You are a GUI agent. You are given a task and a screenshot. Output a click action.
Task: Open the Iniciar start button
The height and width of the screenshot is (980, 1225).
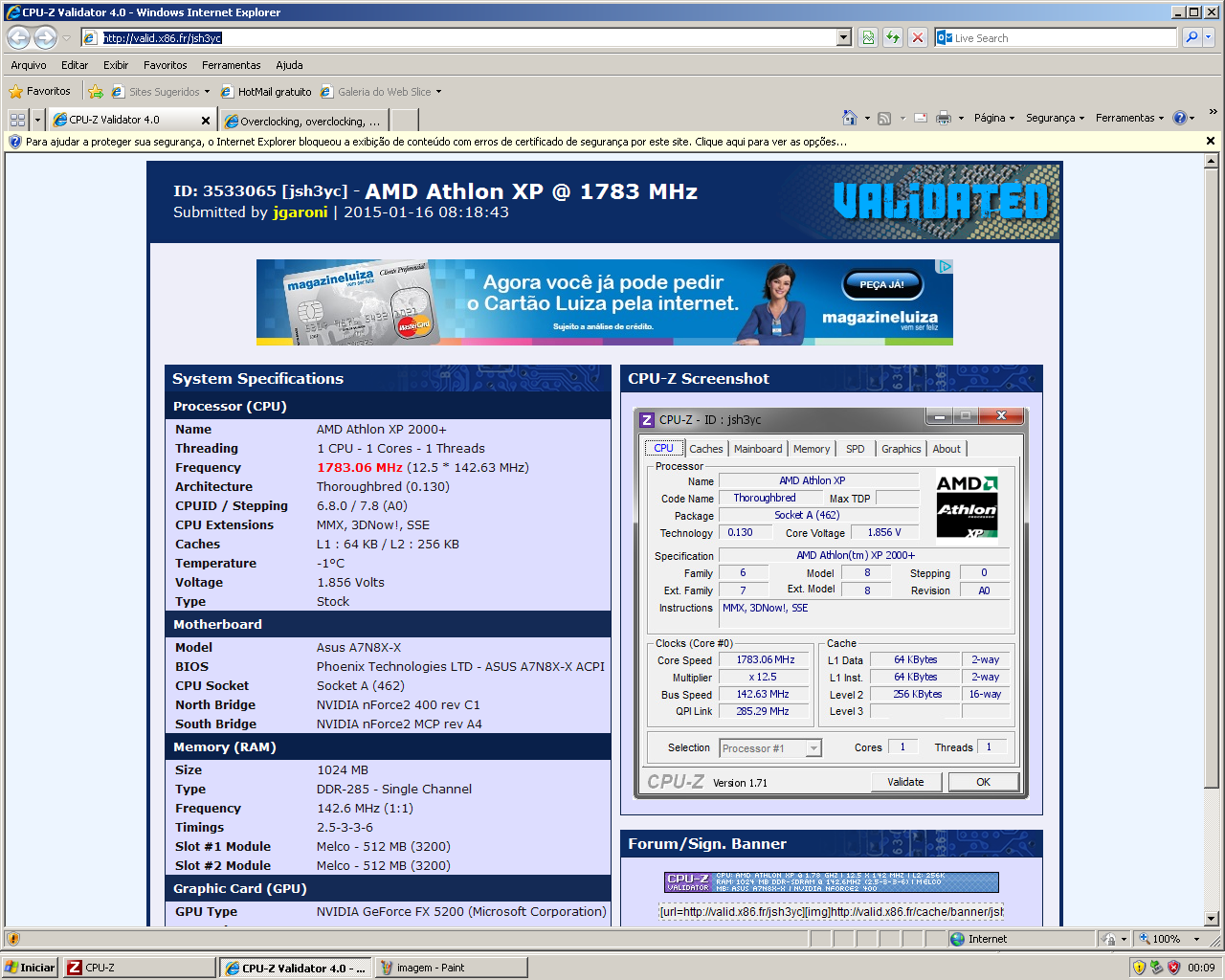coord(31,968)
